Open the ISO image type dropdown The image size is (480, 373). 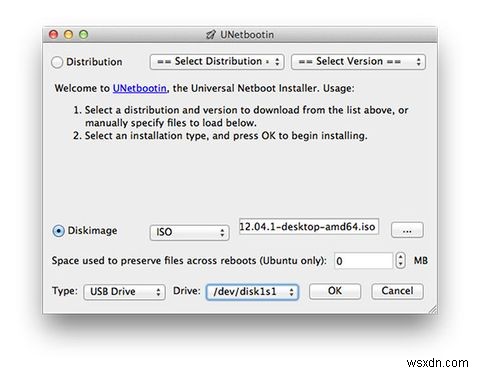[x=189, y=232]
